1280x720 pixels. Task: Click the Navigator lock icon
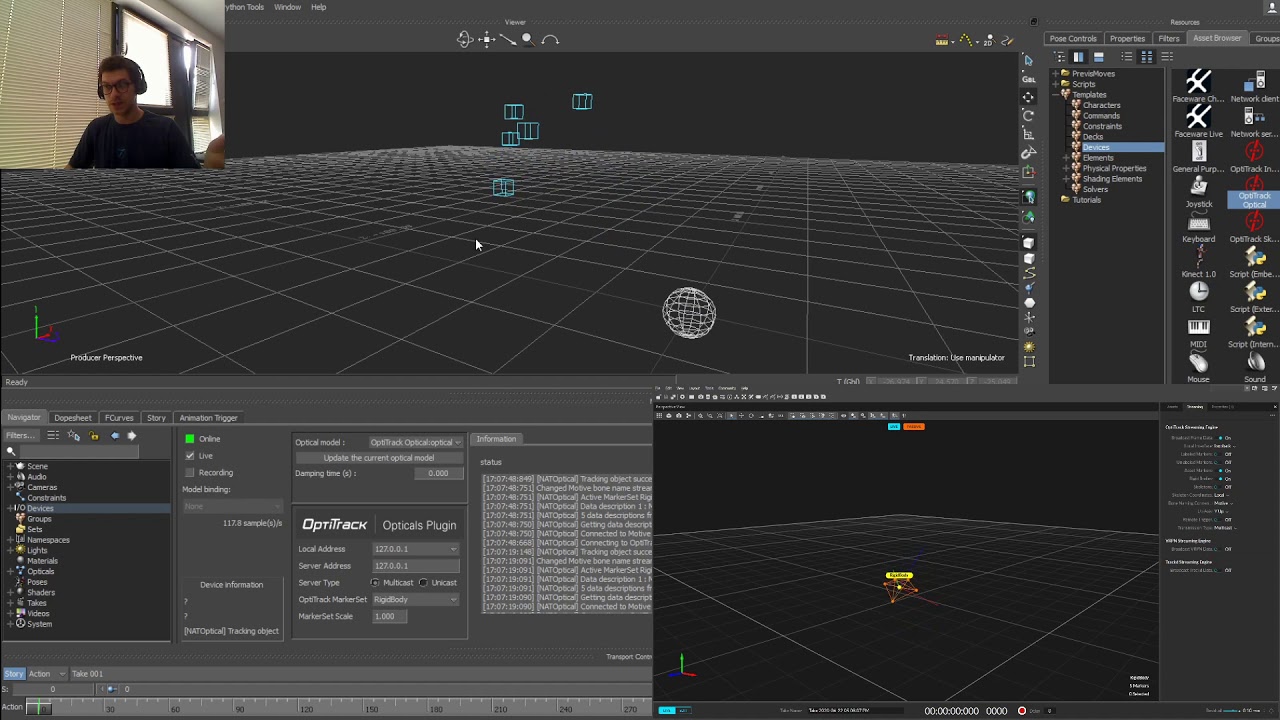(94, 436)
